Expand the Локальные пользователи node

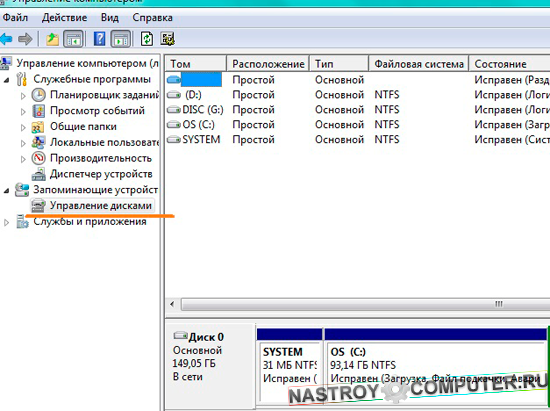coord(23,143)
